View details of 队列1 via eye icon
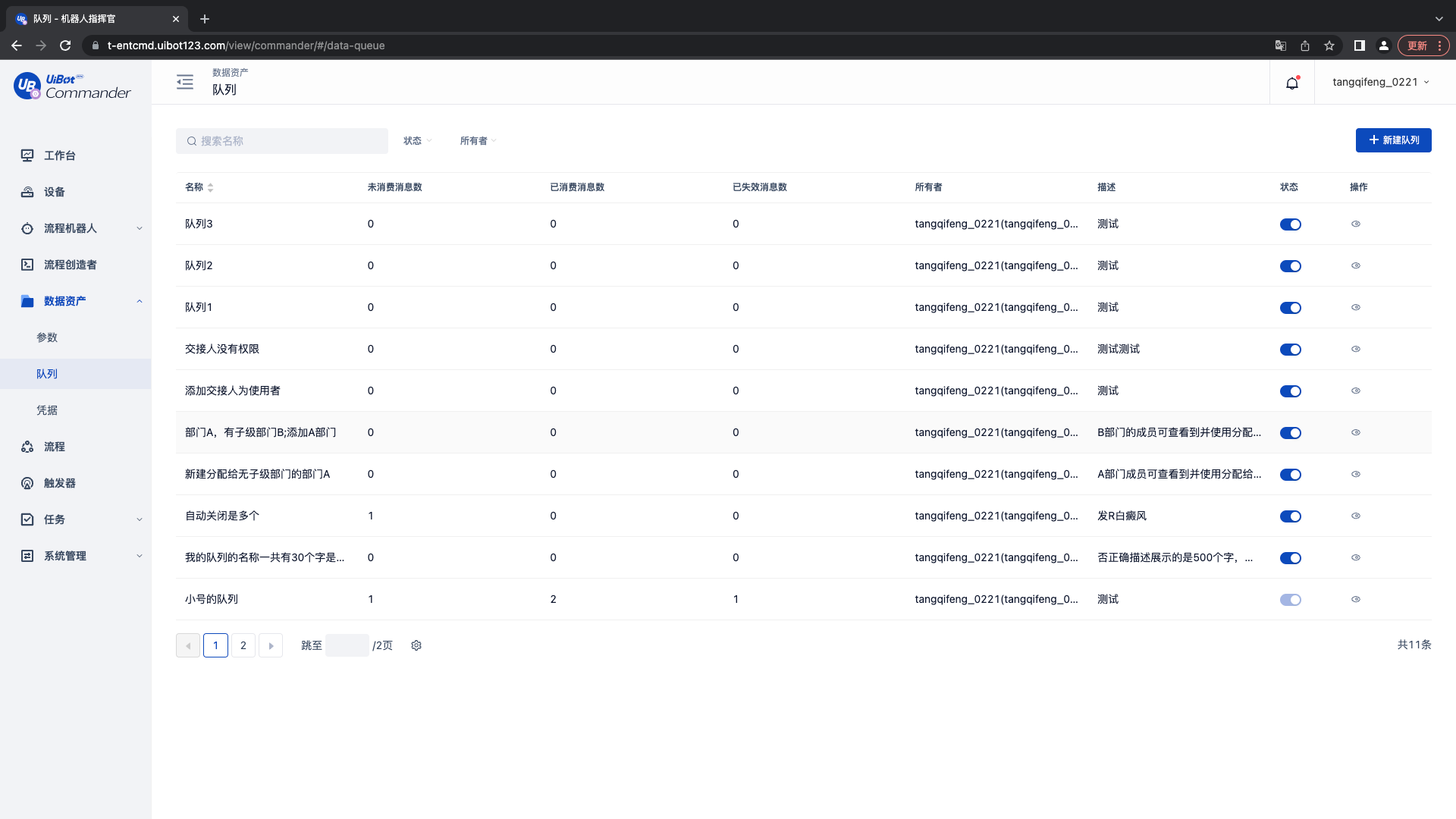 1356,307
